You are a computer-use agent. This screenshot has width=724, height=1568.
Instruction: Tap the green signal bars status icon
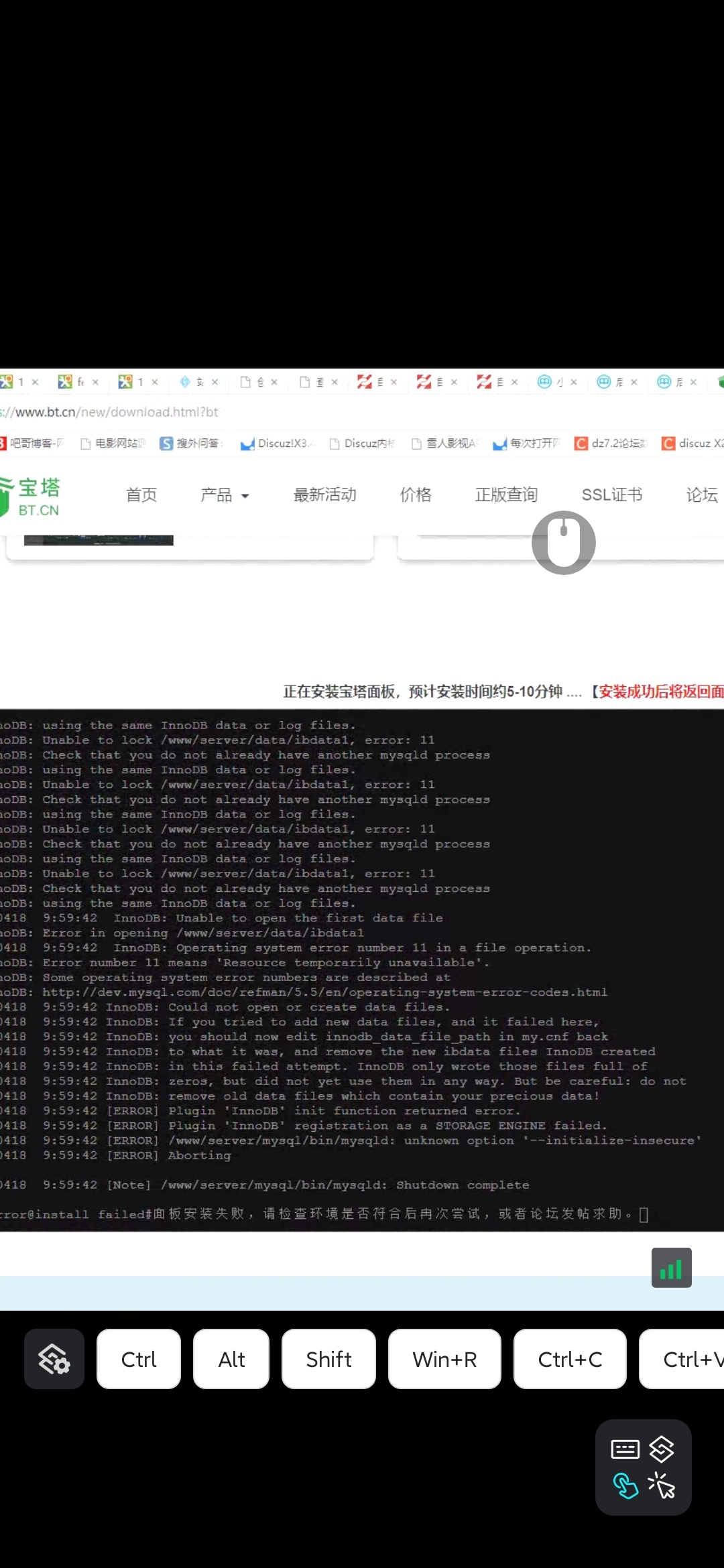(671, 1268)
